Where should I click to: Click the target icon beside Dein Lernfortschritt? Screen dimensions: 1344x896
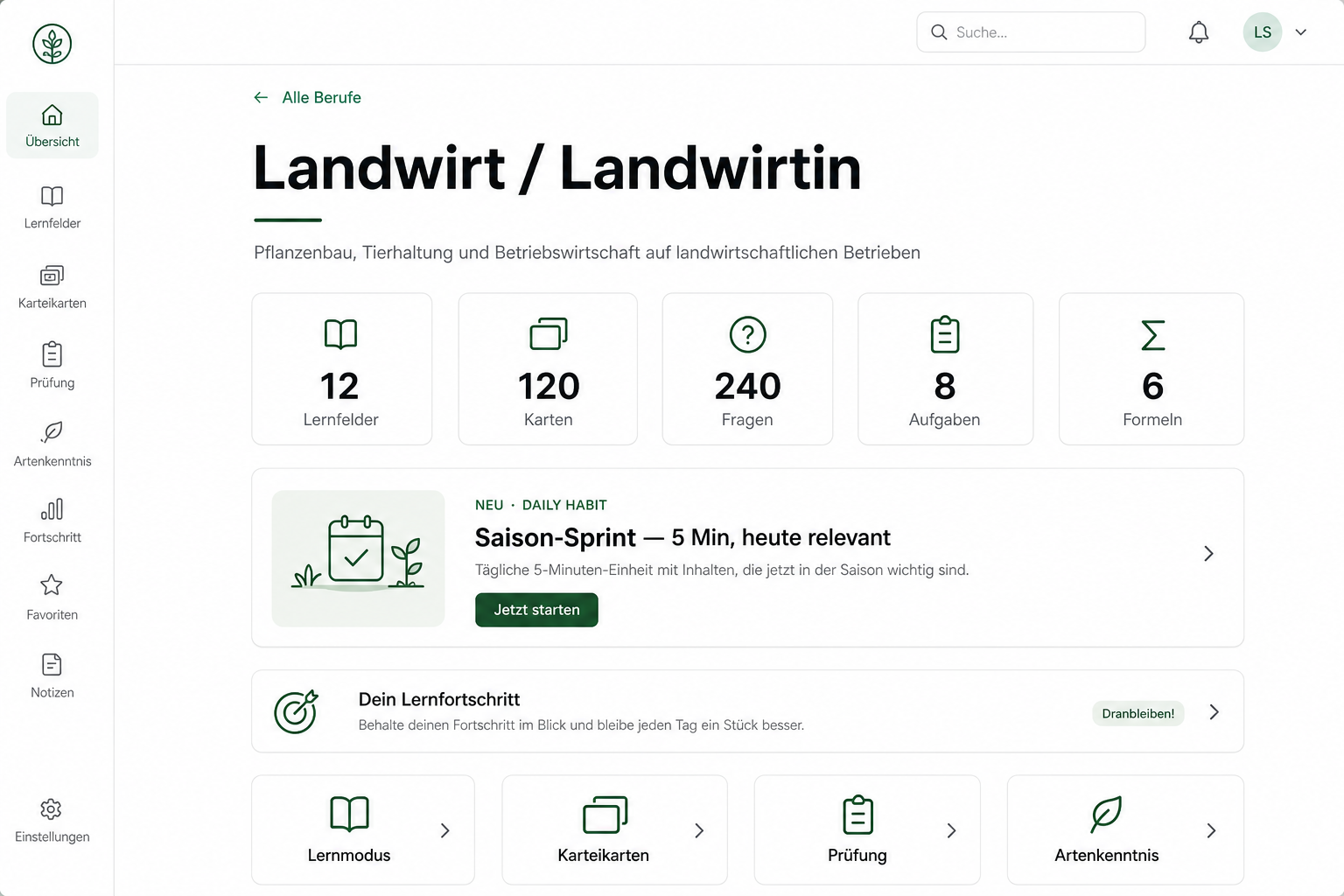tap(296, 711)
